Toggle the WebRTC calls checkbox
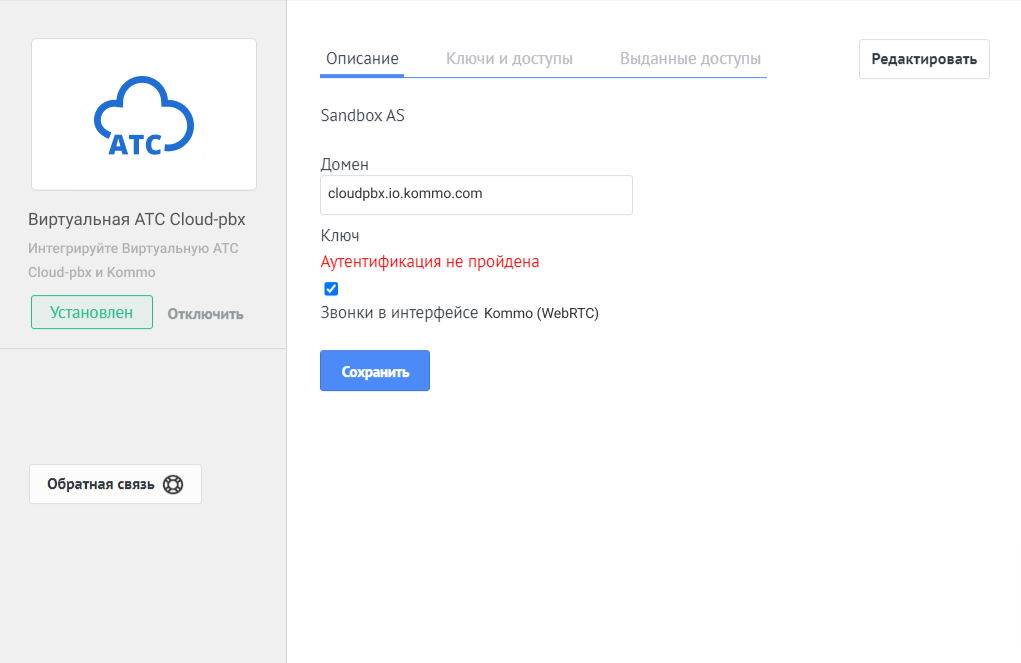 pos(332,289)
